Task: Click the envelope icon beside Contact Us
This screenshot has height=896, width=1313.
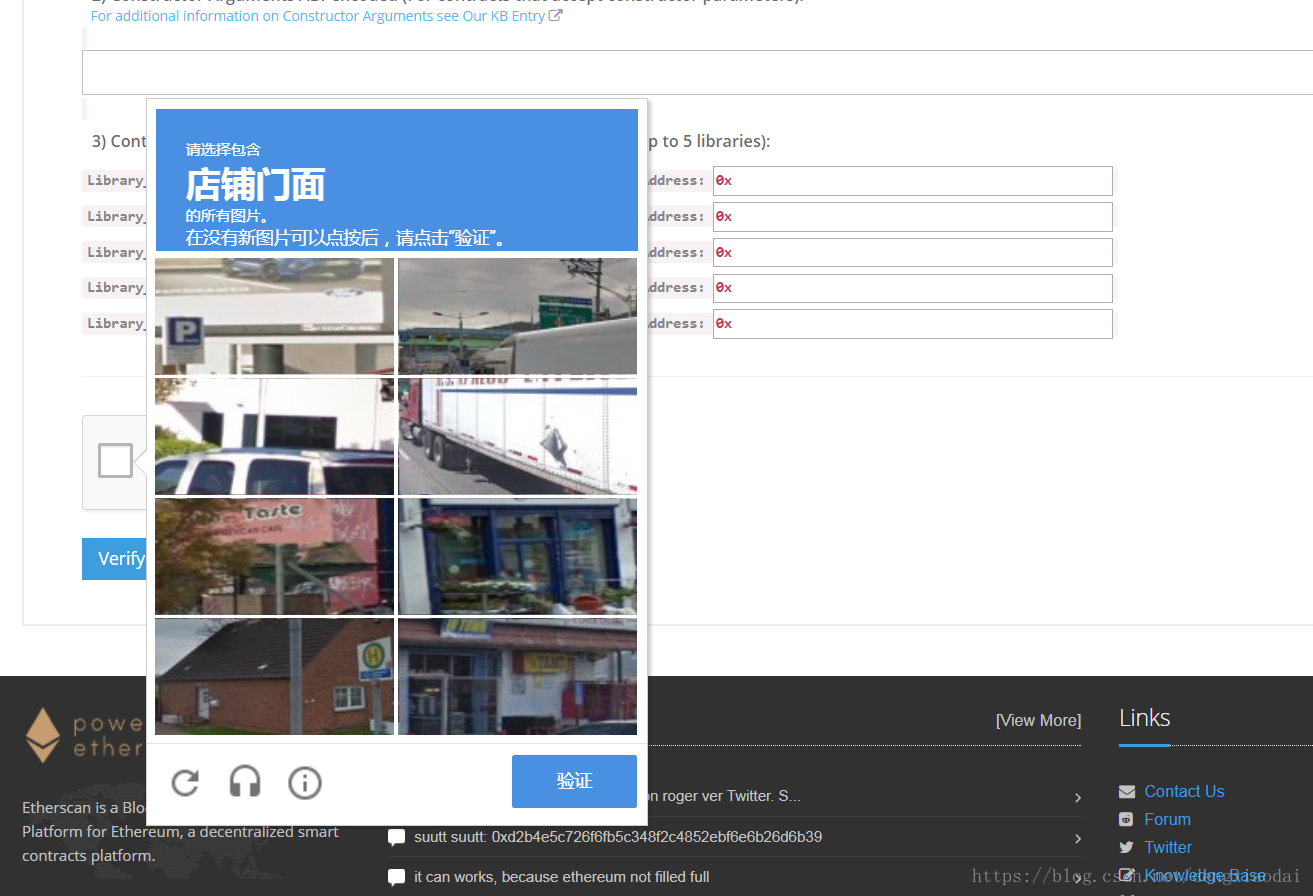Action: coord(1127,792)
